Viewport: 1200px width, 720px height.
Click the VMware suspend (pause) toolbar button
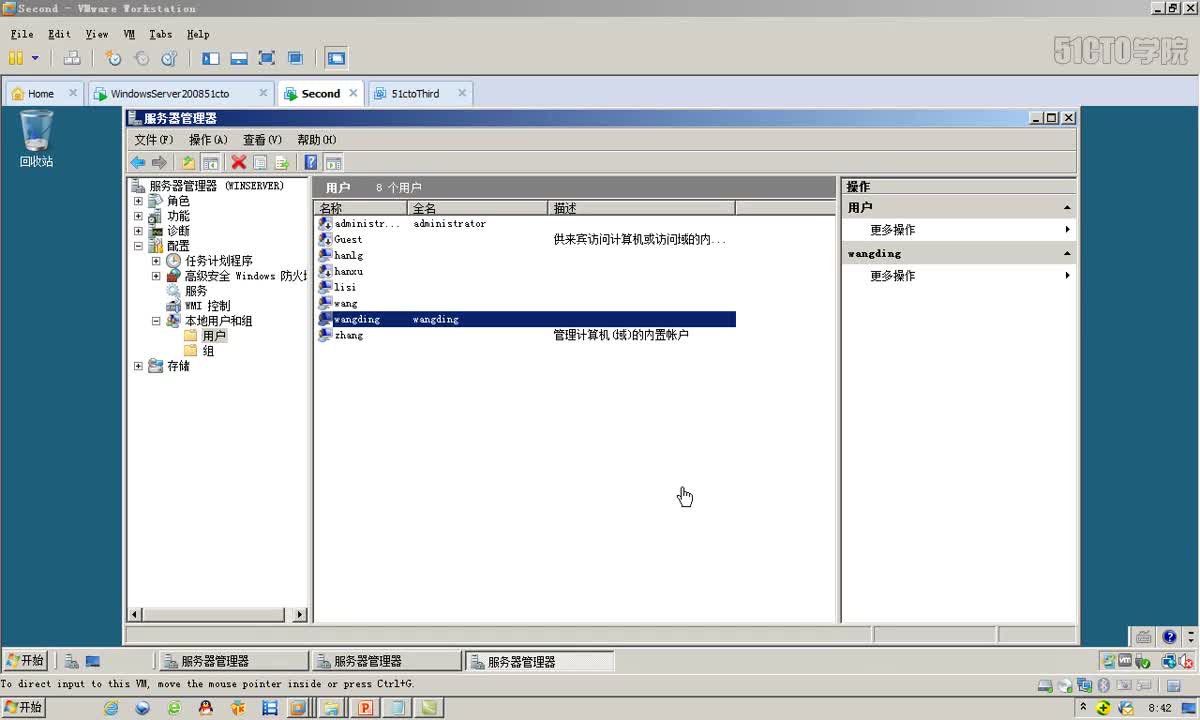(16, 59)
